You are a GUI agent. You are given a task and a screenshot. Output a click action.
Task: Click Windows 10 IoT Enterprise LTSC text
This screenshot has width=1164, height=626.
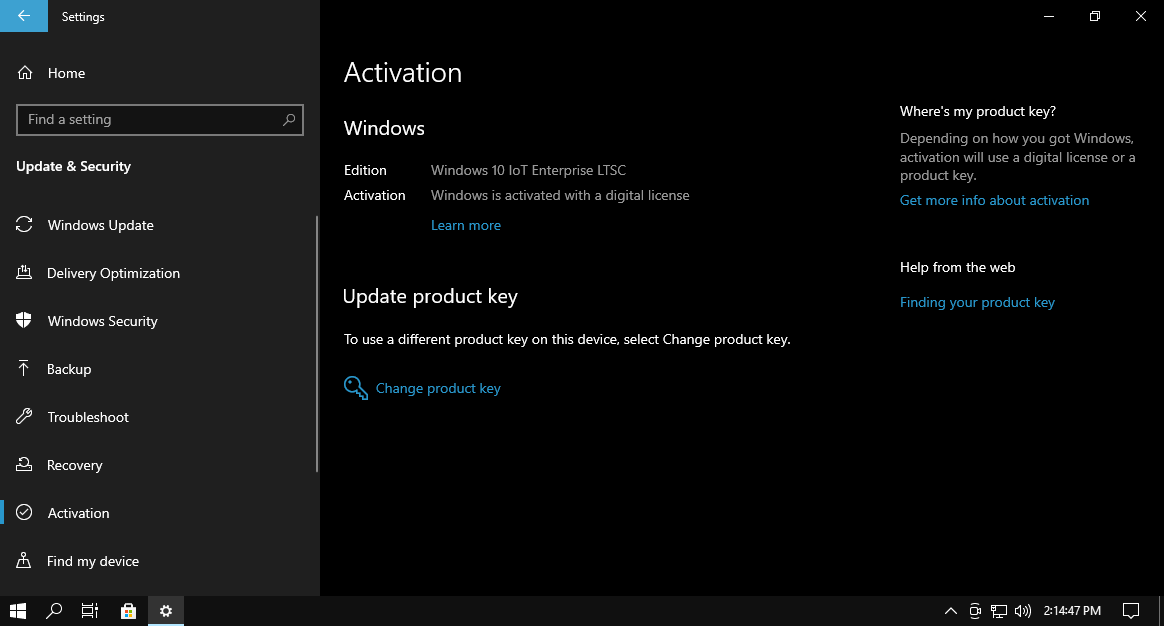[528, 170]
